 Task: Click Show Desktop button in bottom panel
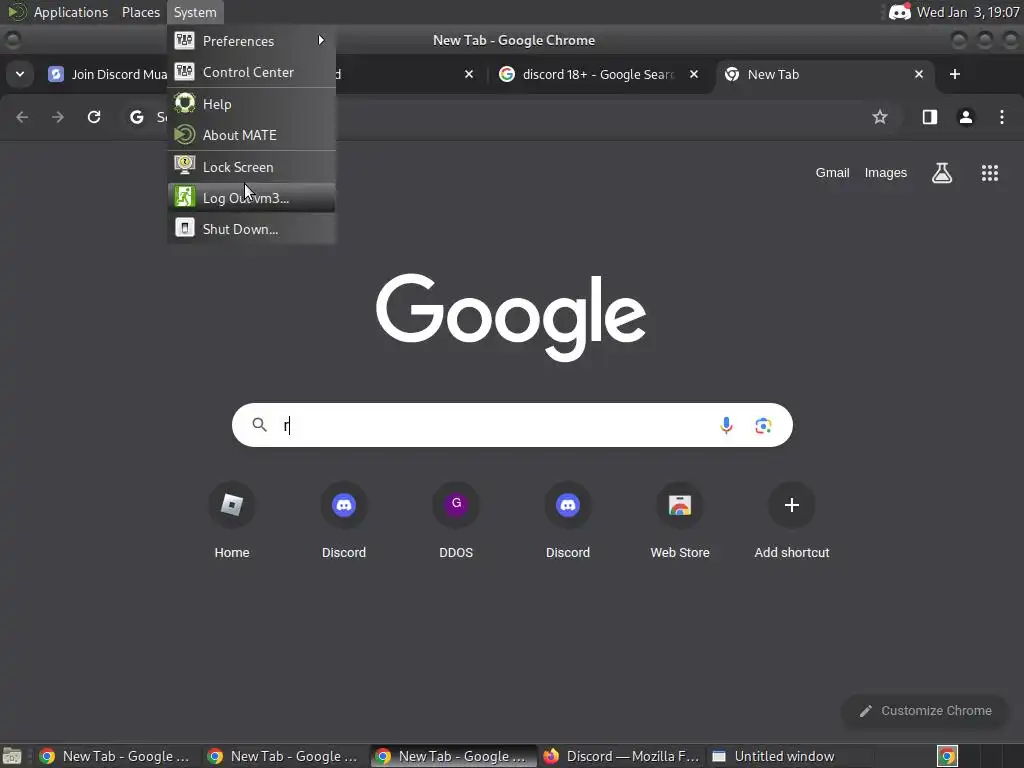(12, 756)
